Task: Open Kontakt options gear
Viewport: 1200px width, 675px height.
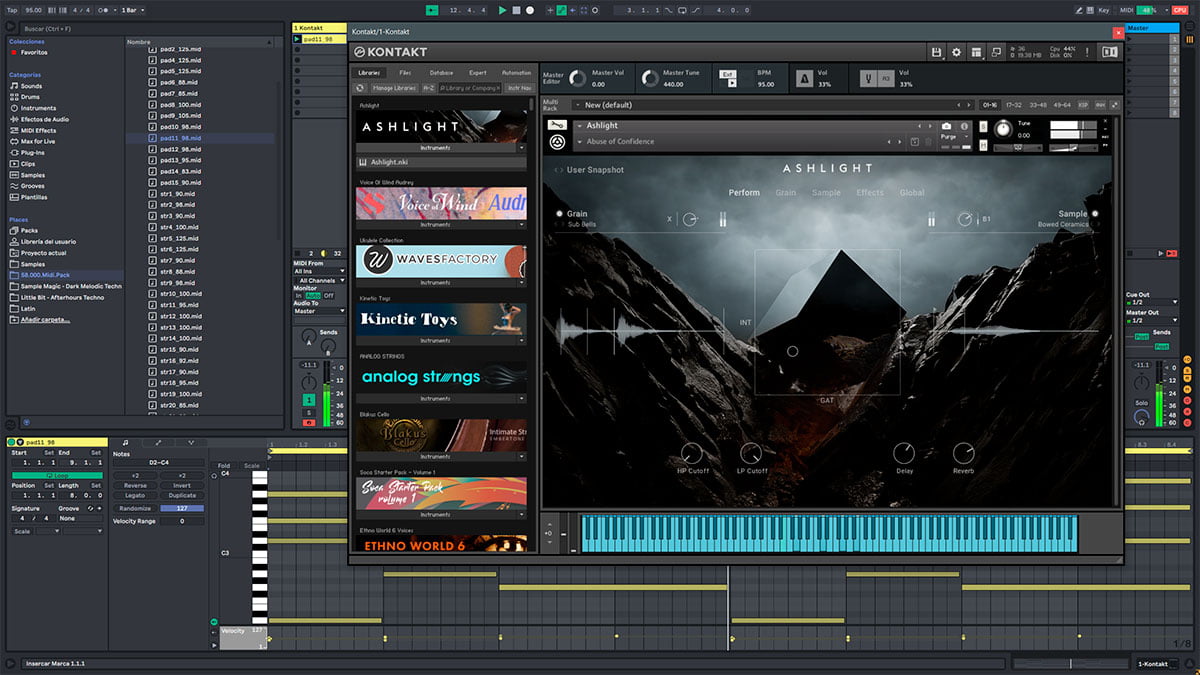Action: tap(956, 52)
